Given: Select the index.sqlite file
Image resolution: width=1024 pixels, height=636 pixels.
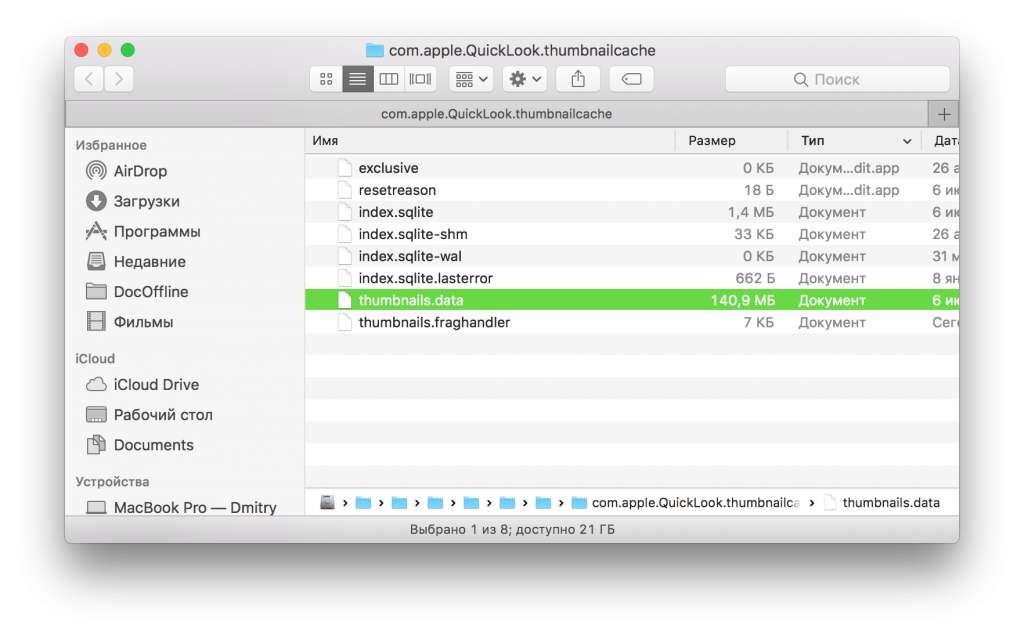Looking at the screenshot, I should click(632, 212).
